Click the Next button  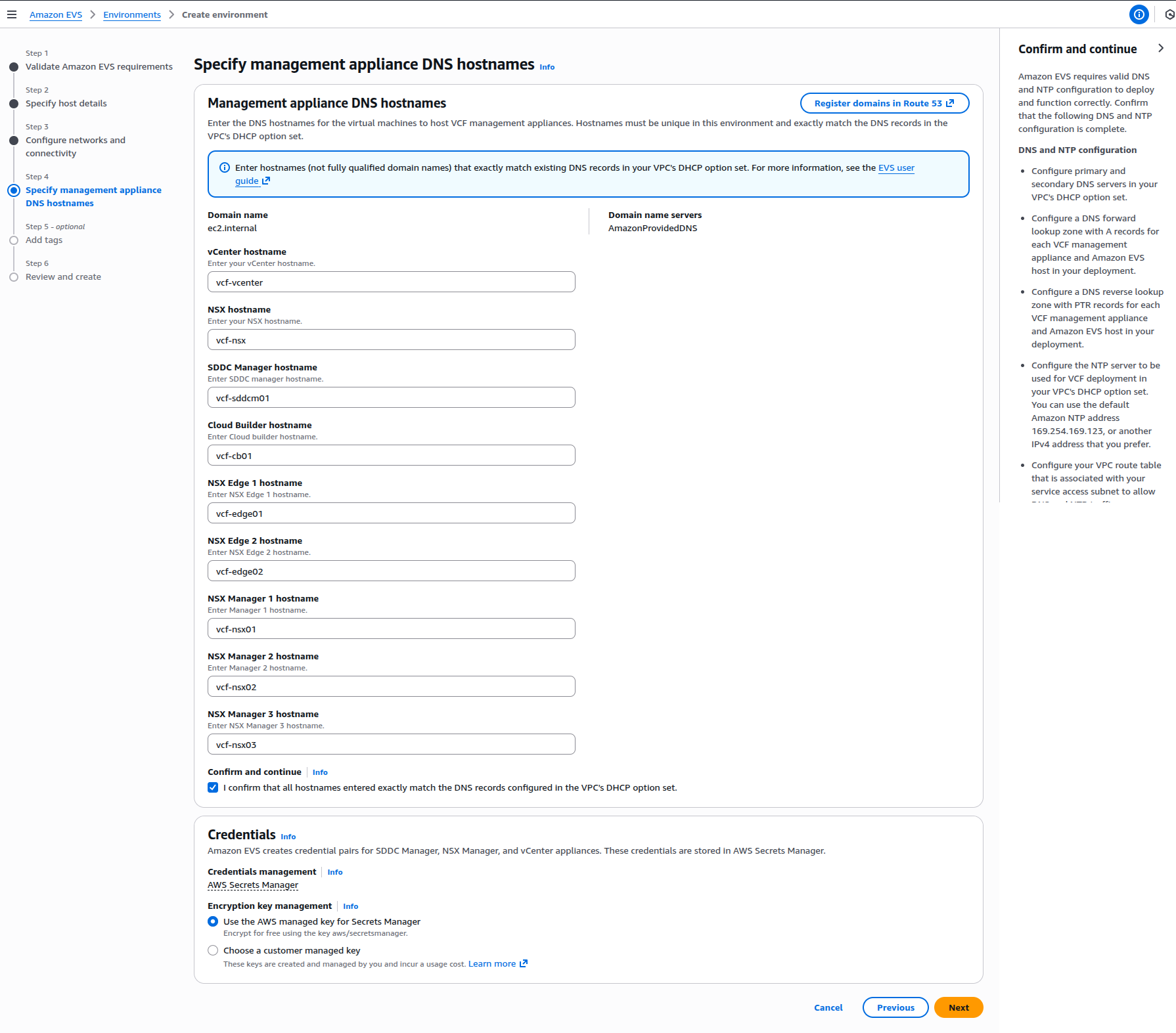click(959, 1007)
